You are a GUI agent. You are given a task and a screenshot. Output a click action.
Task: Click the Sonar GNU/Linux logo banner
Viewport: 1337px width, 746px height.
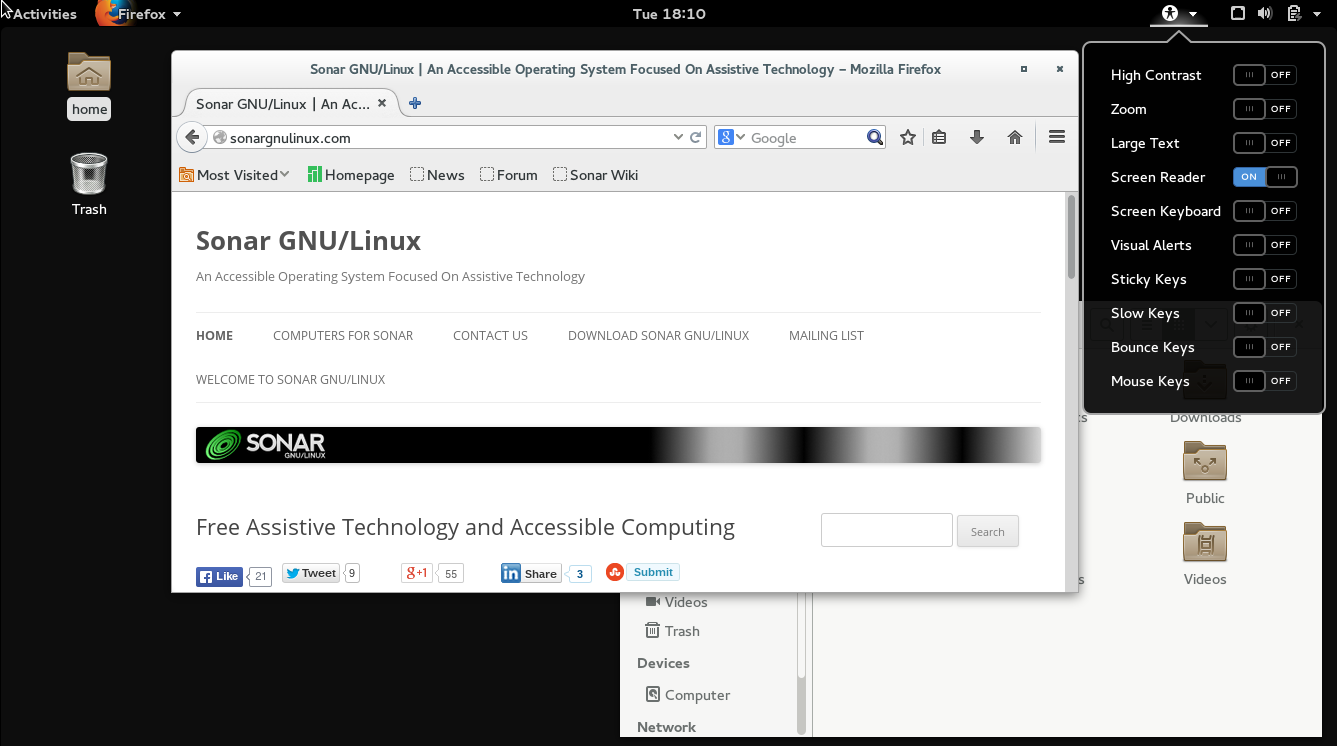[618, 445]
